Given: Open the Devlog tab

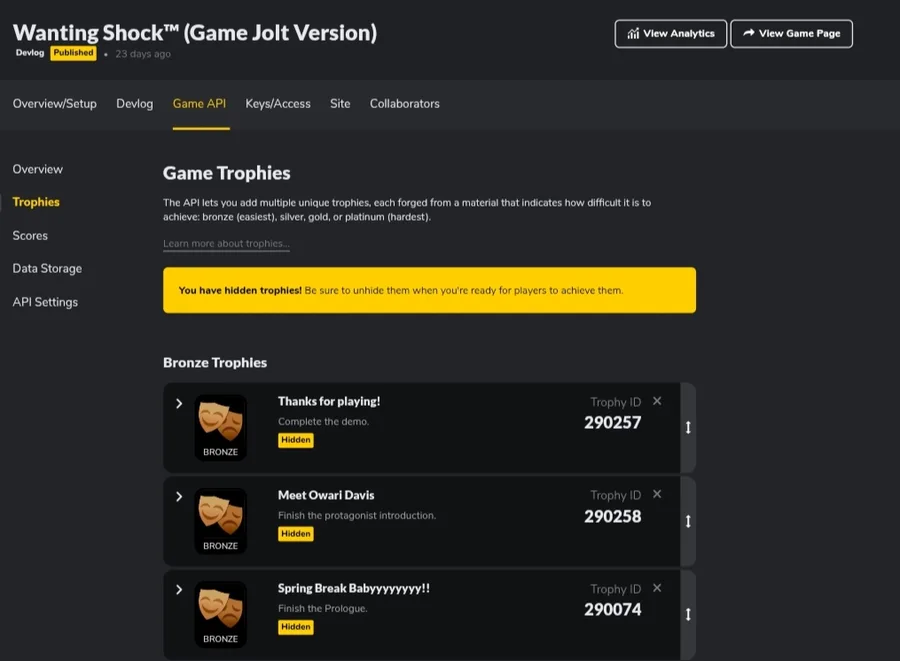Looking at the screenshot, I should (x=135, y=104).
